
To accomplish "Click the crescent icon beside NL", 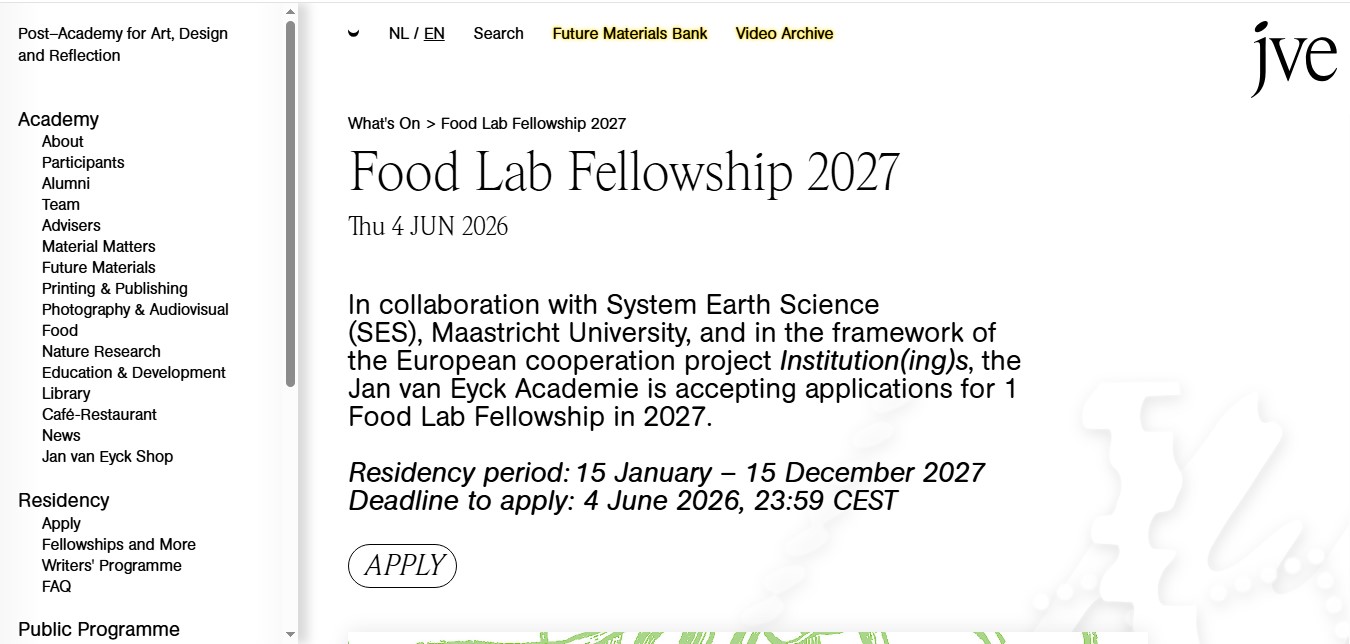I will tap(353, 34).
